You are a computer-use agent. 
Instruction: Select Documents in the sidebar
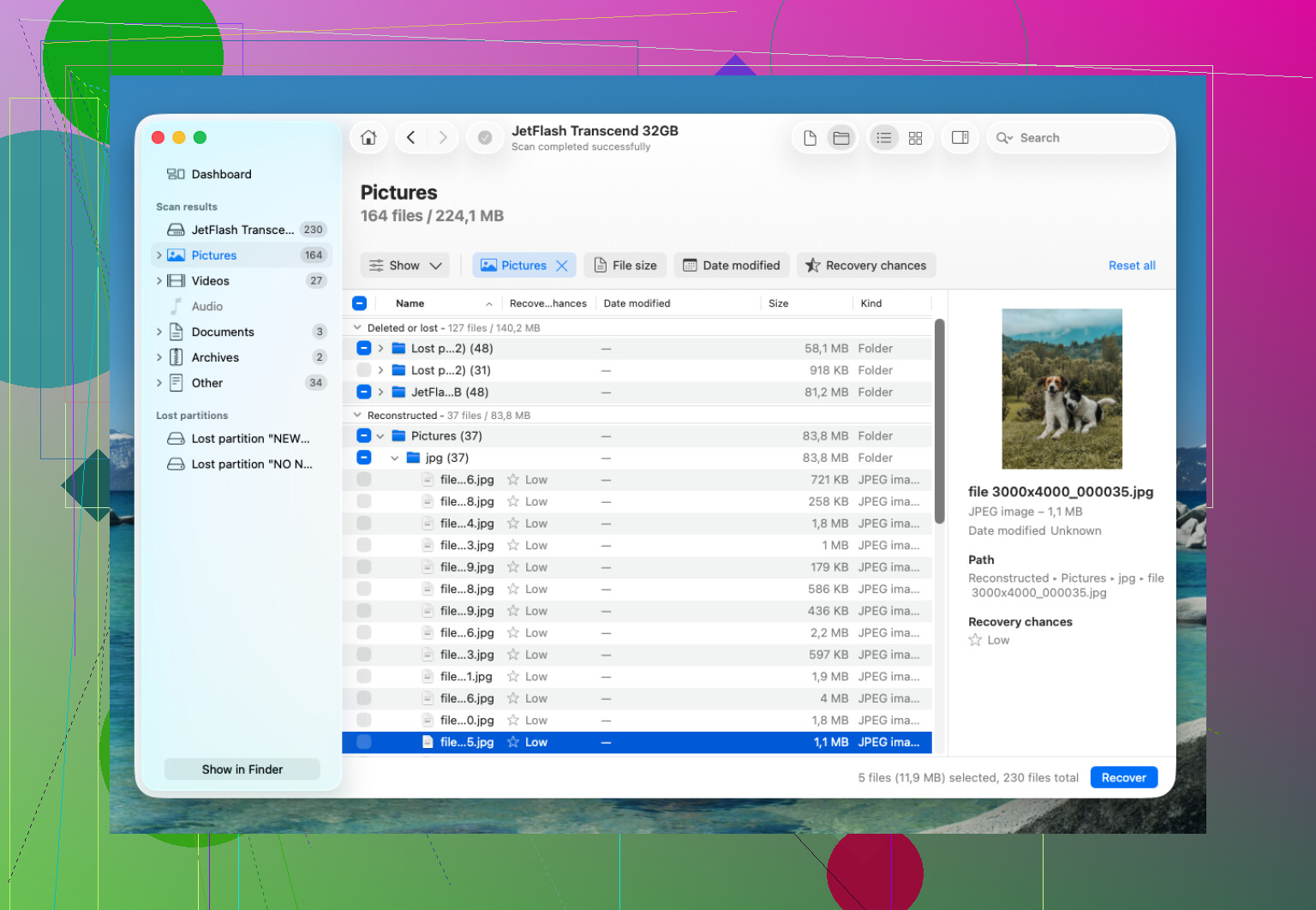tap(223, 332)
